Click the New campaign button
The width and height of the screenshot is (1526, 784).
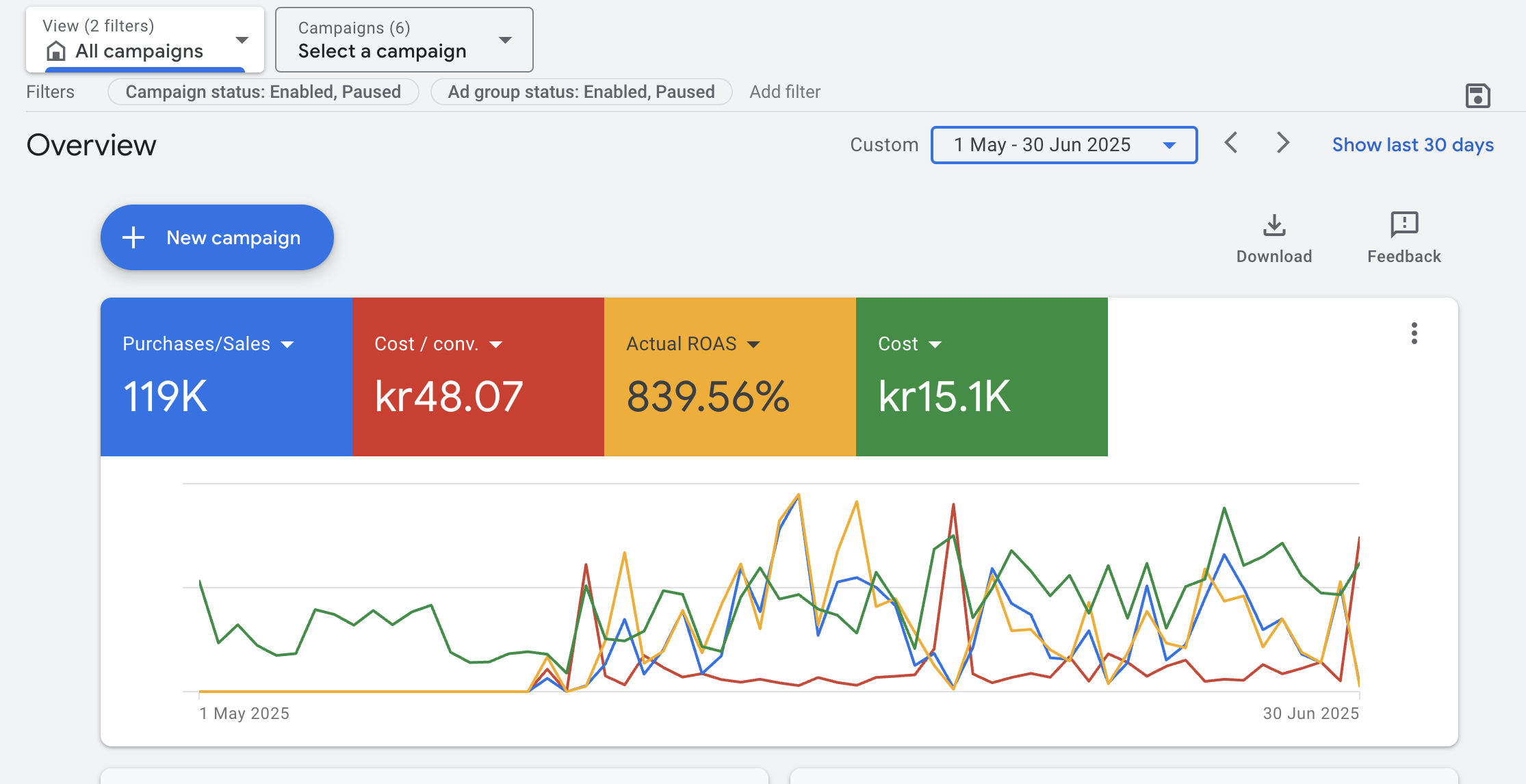pyautogui.click(x=217, y=237)
